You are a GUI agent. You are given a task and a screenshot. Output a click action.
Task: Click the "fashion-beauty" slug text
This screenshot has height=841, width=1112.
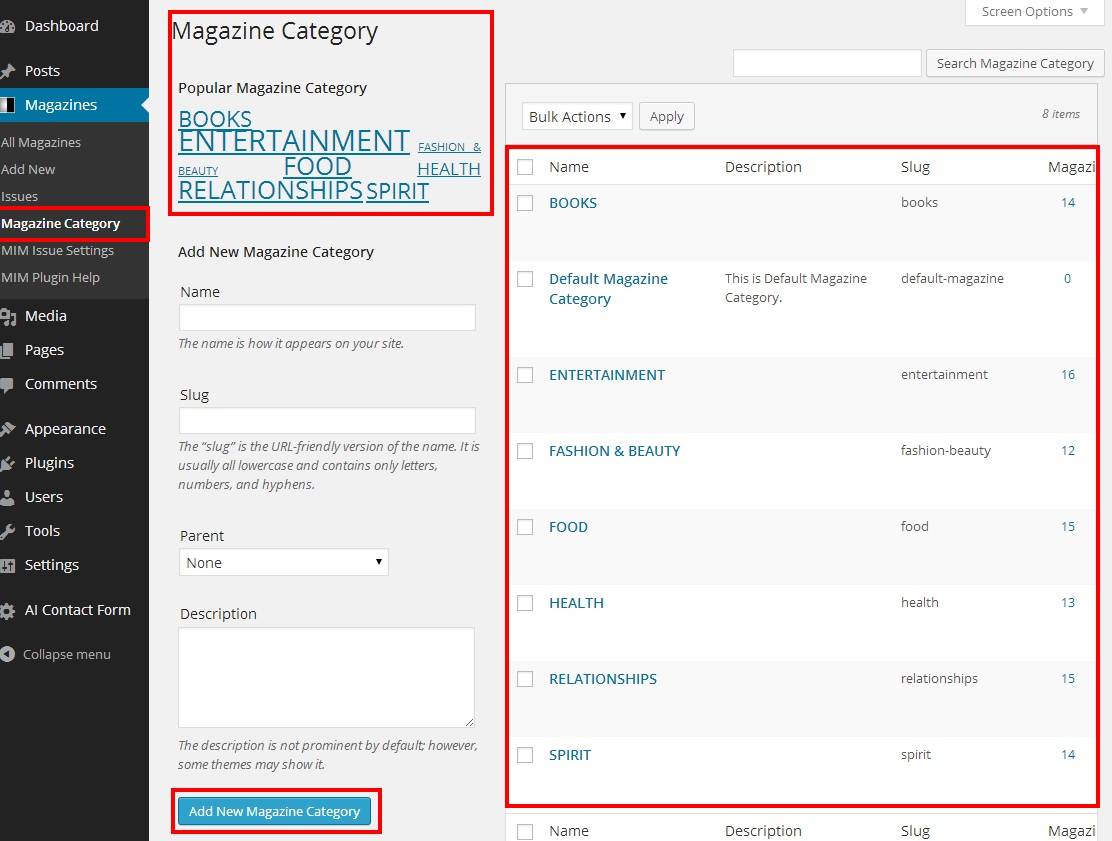point(945,450)
